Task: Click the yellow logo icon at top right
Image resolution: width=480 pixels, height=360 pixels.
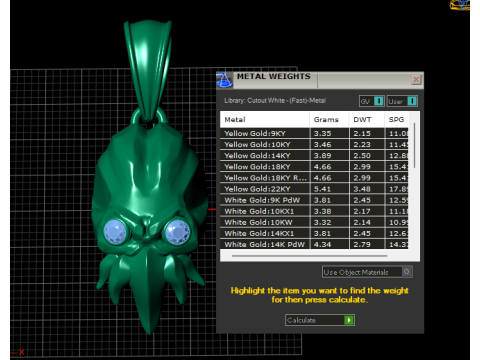Action: tap(460, 5)
